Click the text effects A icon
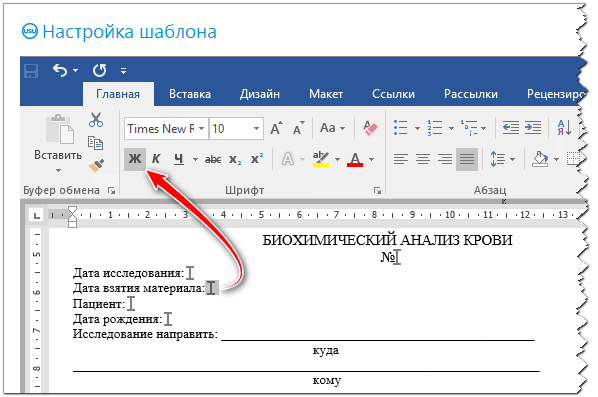This screenshot has height=397, width=598. (x=288, y=159)
